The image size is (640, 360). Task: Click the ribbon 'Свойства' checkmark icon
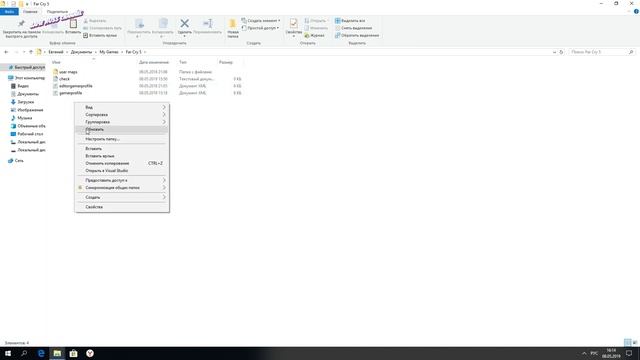coord(293,23)
